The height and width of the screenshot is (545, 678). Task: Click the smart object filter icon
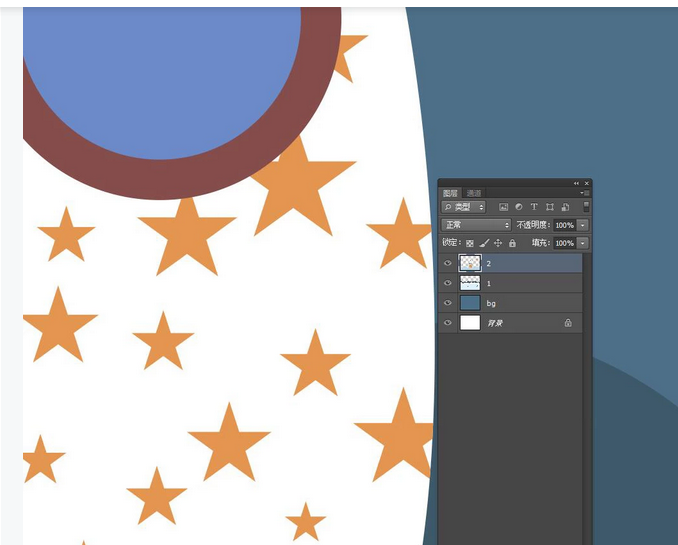click(565, 207)
